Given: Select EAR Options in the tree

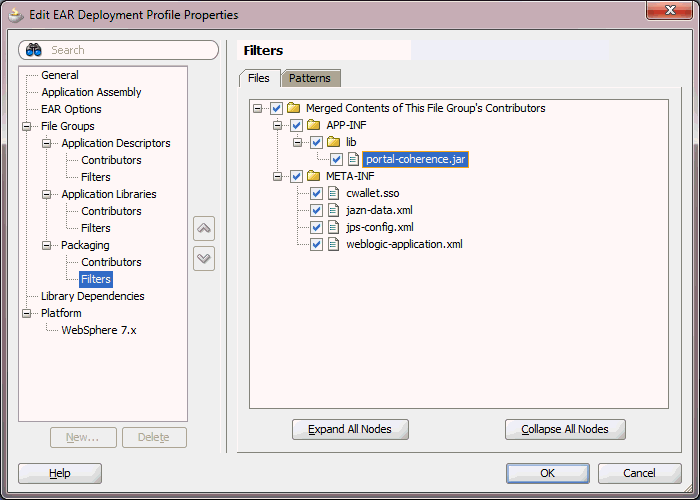Looking at the screenshot, I should pyautogui.click(x=71, y=109).
